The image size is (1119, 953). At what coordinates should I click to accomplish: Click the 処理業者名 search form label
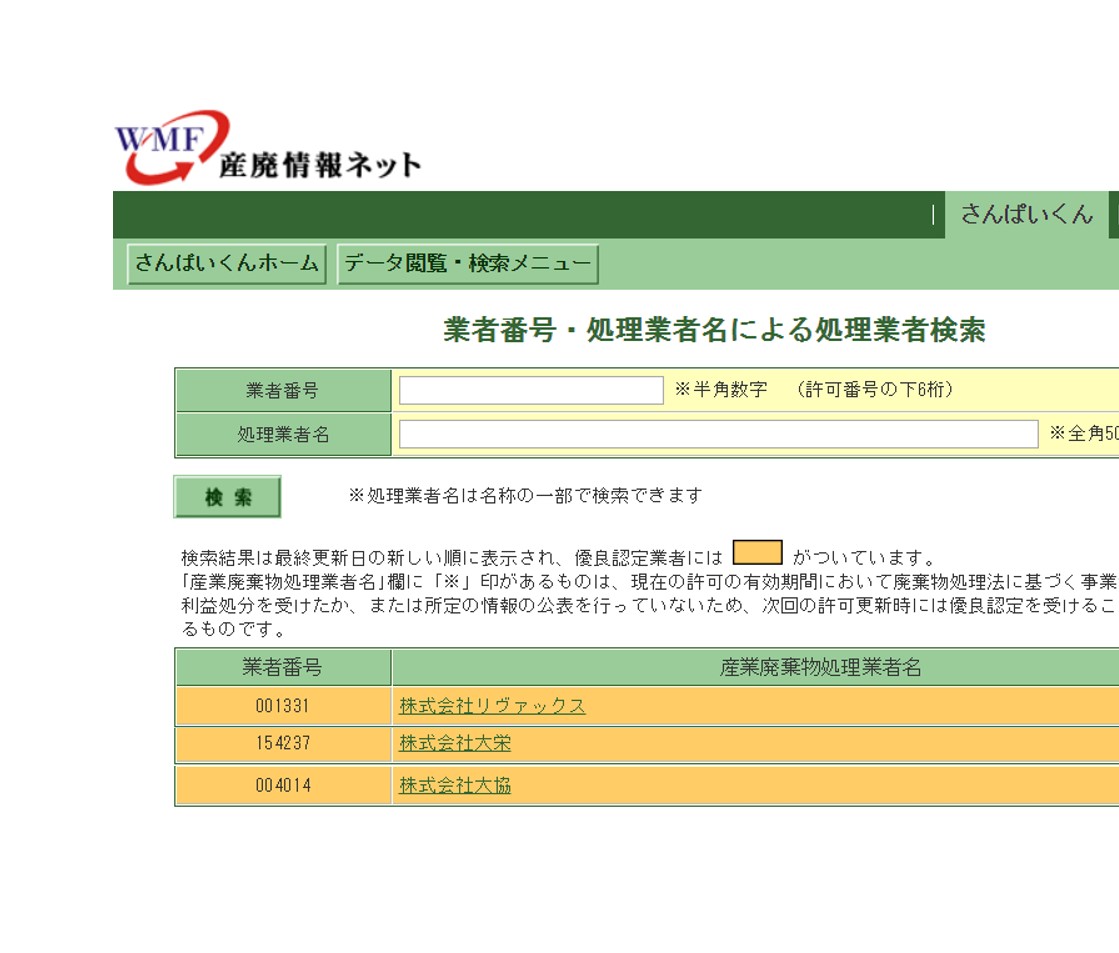[x=283, y=435]
